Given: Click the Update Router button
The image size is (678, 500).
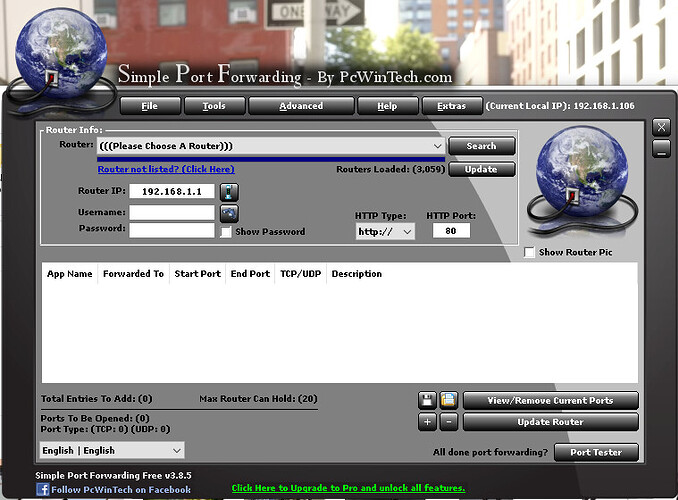Looking at the screenshot, I should (x=550, y=422).
